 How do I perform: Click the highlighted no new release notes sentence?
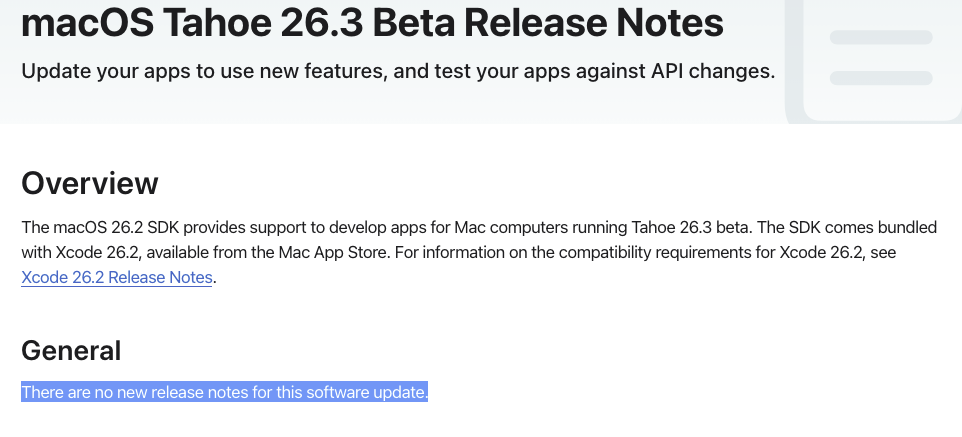pos(225,392)
